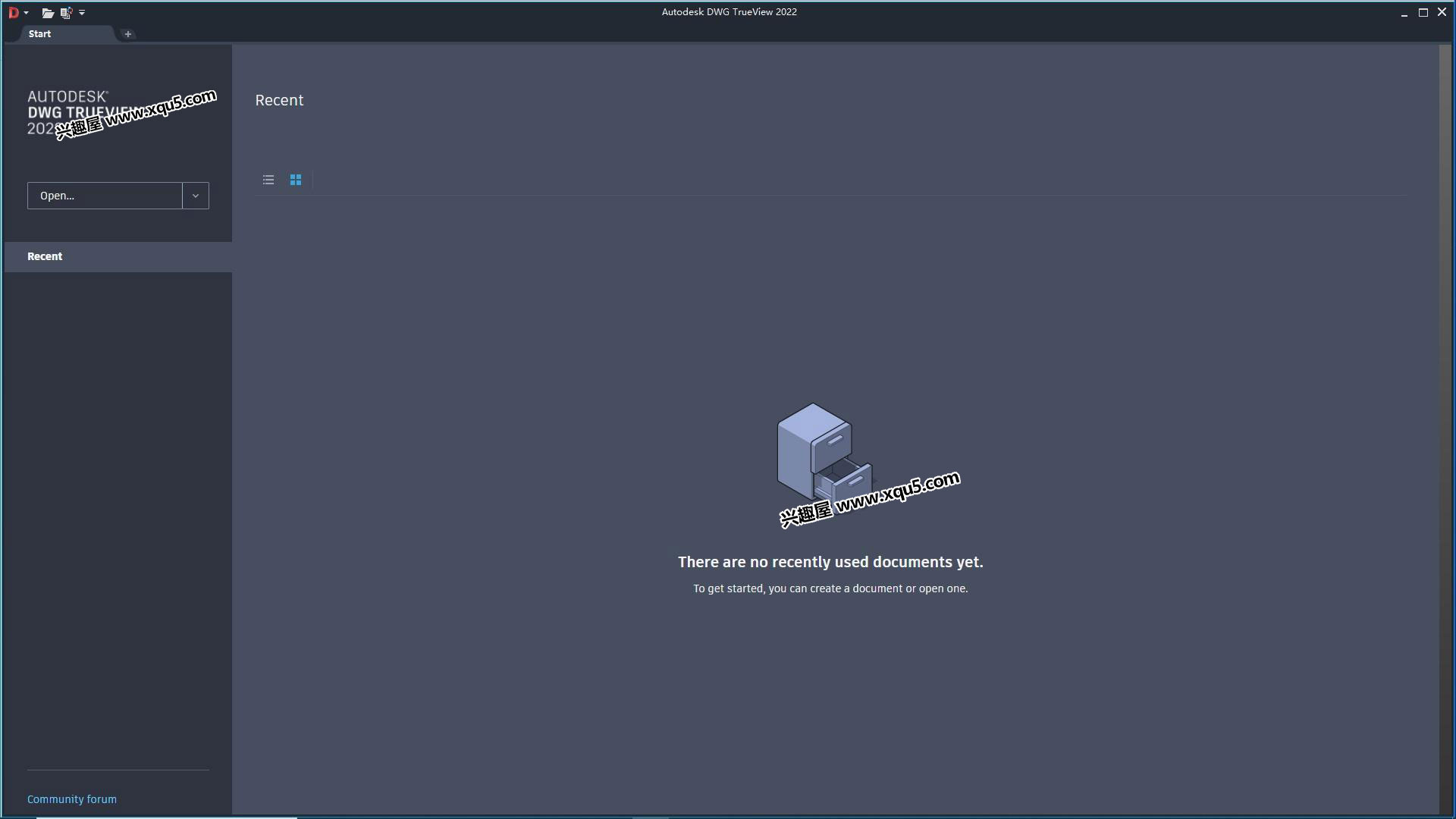
Task: Expand the Open button dropdown arrow
Action: [196, 196]
